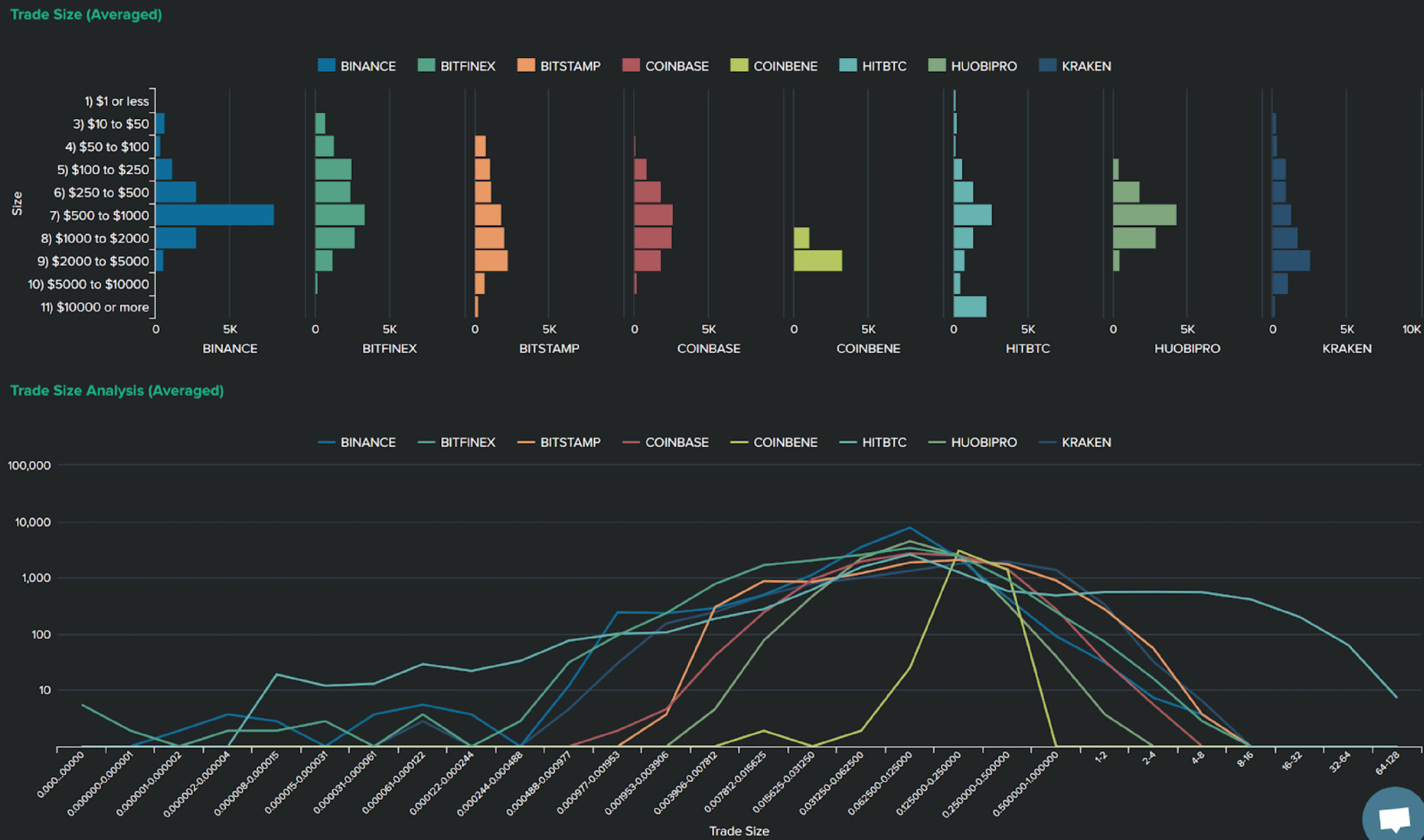Click the COINBENE axis title under bar chart
Image resolution: width=1424 pixels, height=840 pixels.
(x=868, y=349)
